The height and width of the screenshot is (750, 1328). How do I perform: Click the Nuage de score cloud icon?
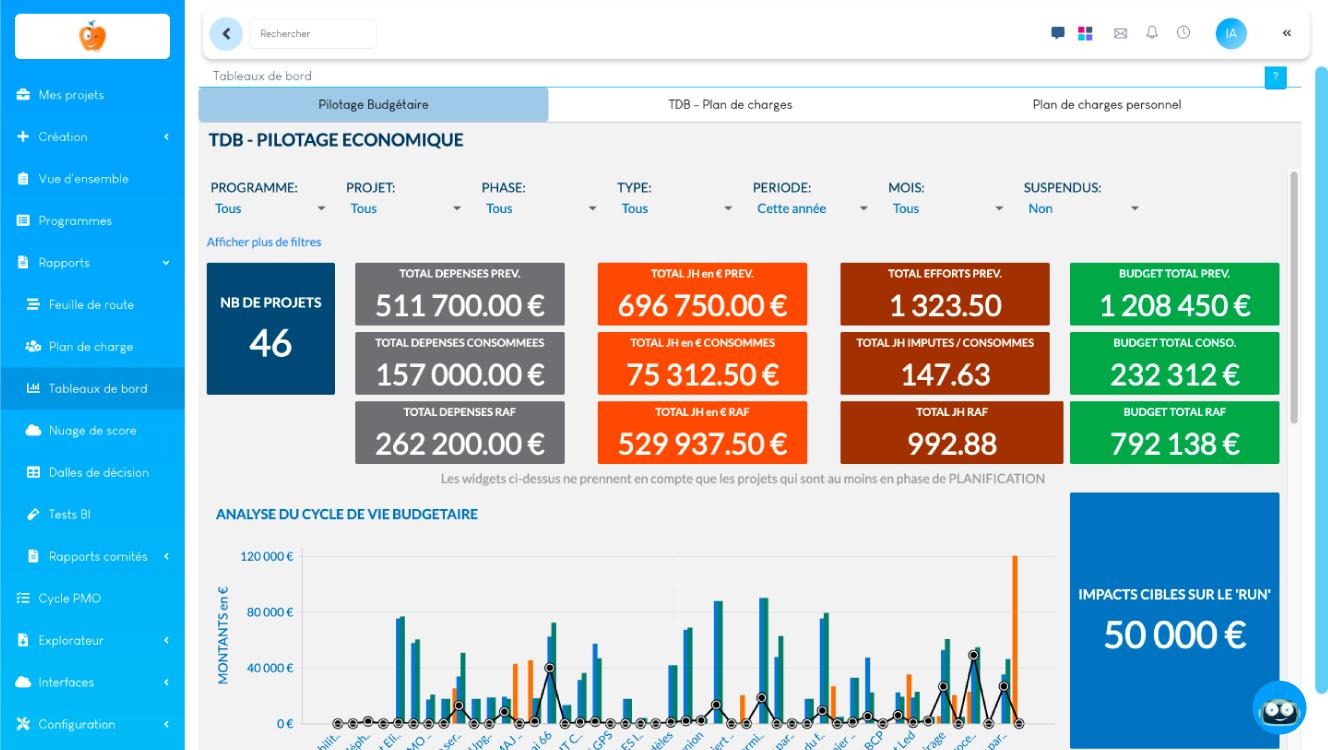[33, 431]
